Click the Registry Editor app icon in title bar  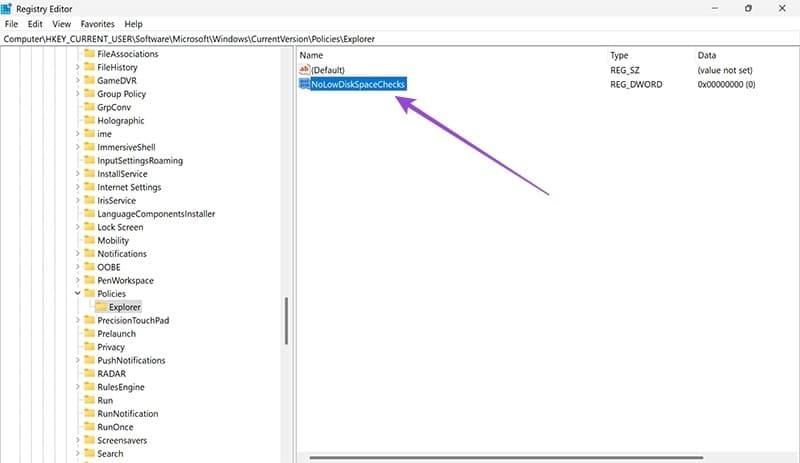tap(8, 8)
